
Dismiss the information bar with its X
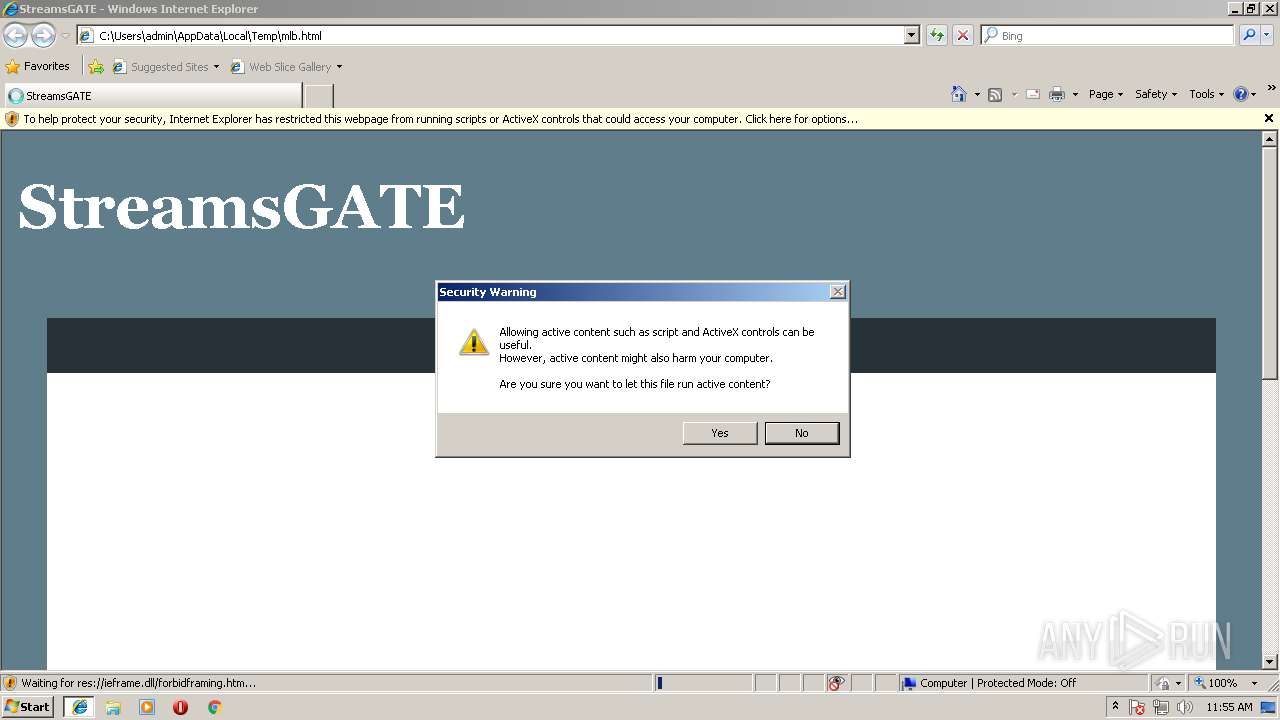coord(1269,118)
